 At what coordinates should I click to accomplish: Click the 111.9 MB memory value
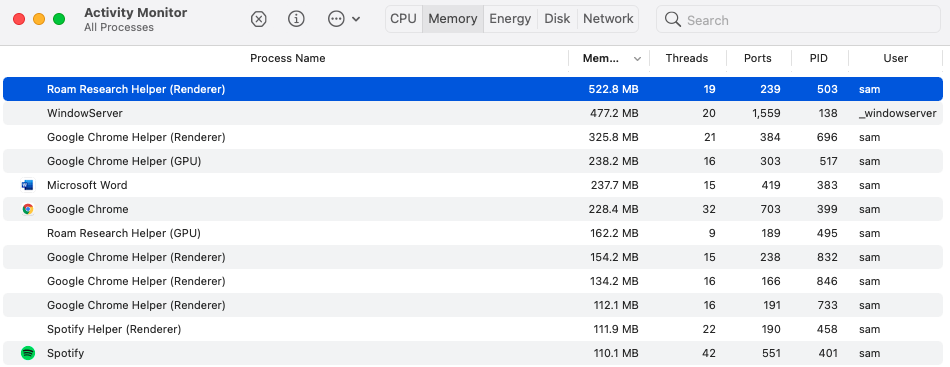tap(616, 329)
